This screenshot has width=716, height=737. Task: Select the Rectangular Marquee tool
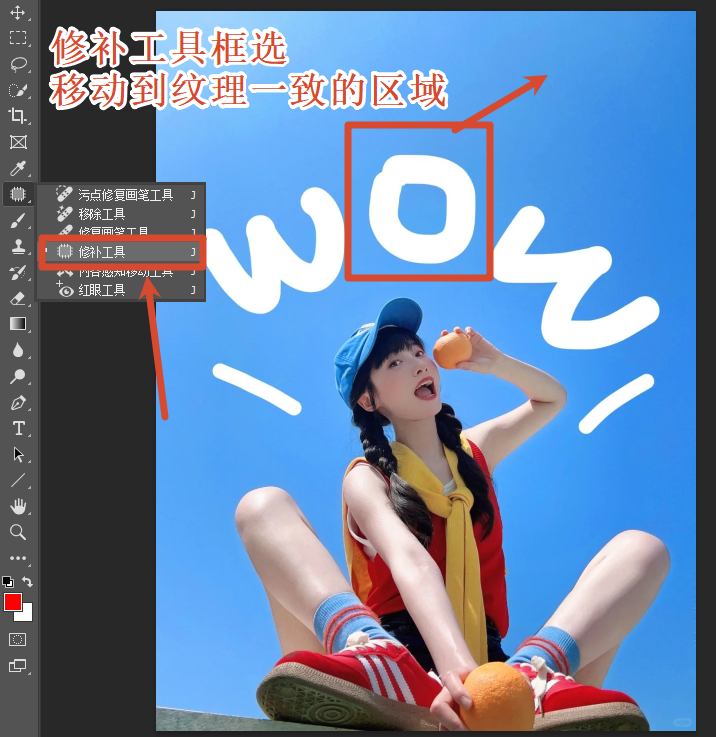(18, 38)
